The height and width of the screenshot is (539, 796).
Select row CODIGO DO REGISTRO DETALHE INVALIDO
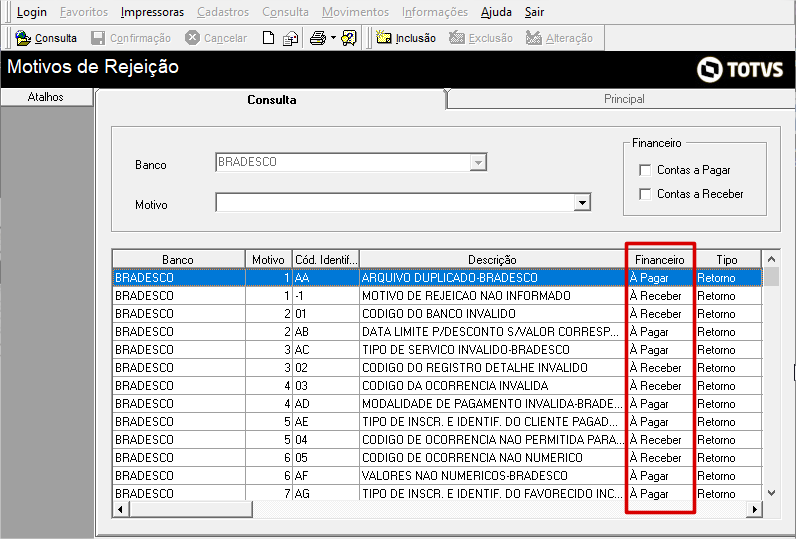pyautogui.click(x=437, y=367)
